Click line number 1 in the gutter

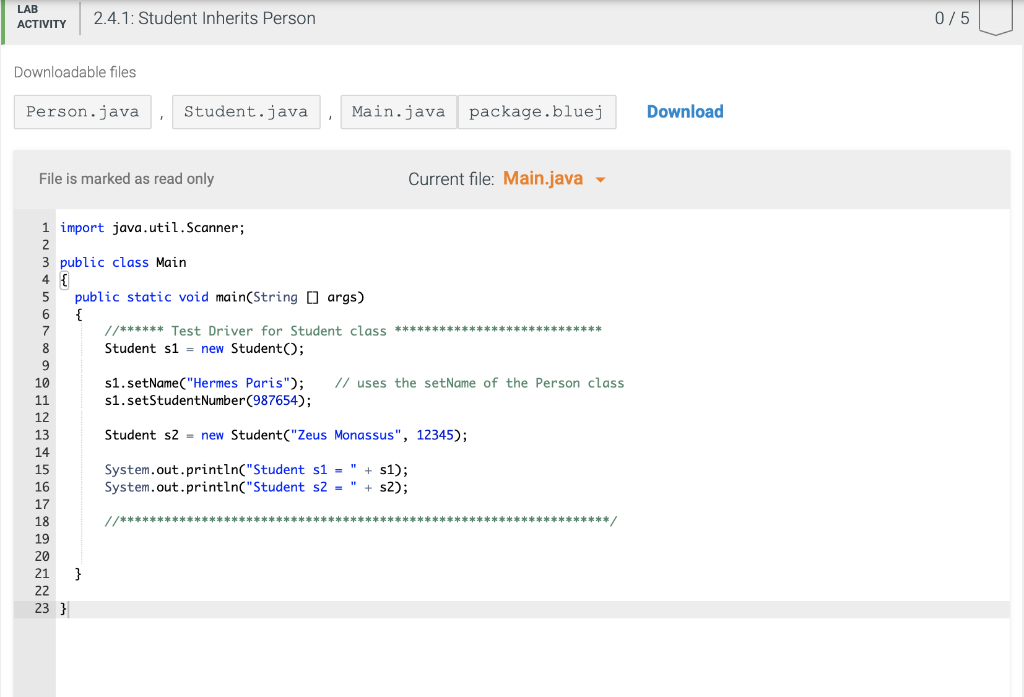pos(46,227)
